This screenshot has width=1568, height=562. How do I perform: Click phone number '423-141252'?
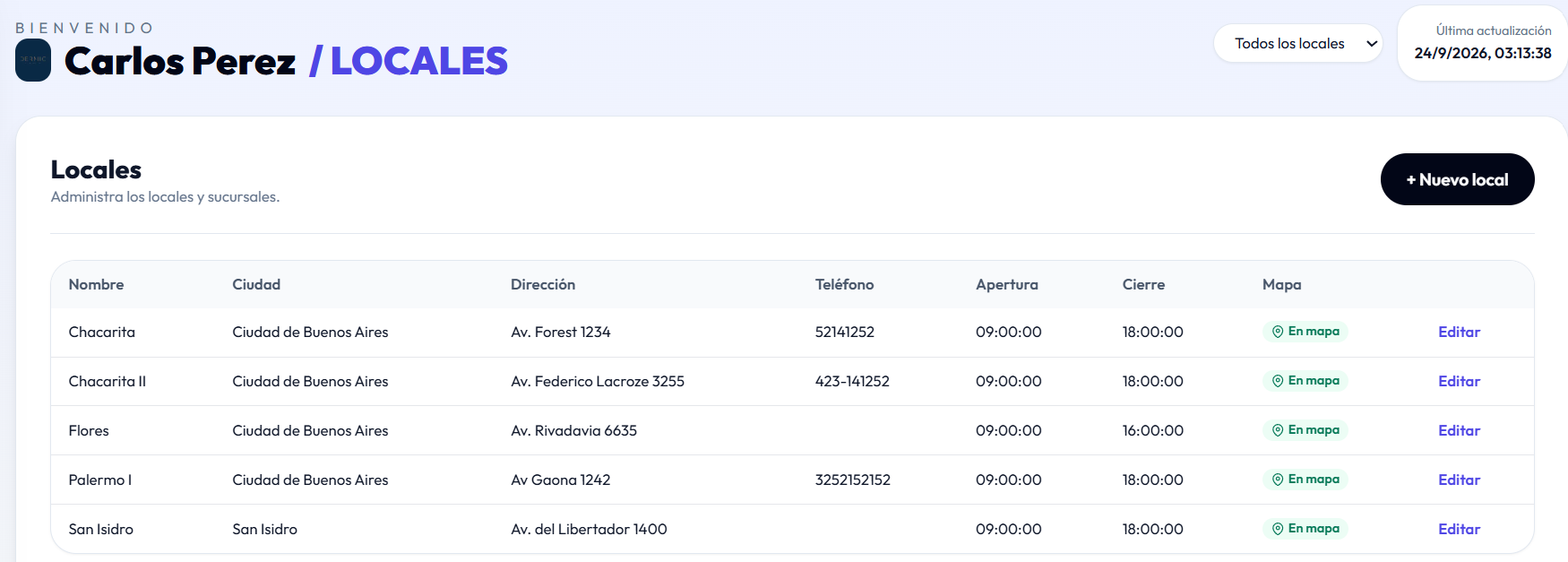852,381
